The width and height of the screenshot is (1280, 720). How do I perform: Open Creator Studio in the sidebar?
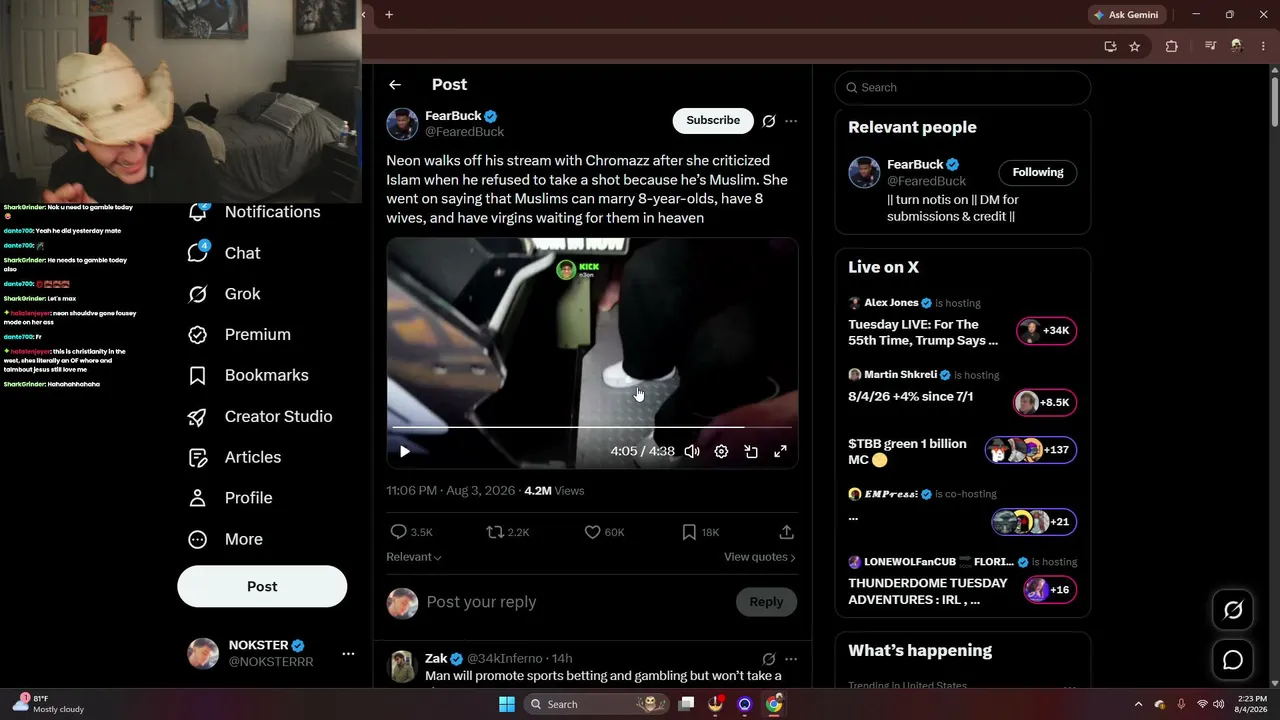[261, 417]
